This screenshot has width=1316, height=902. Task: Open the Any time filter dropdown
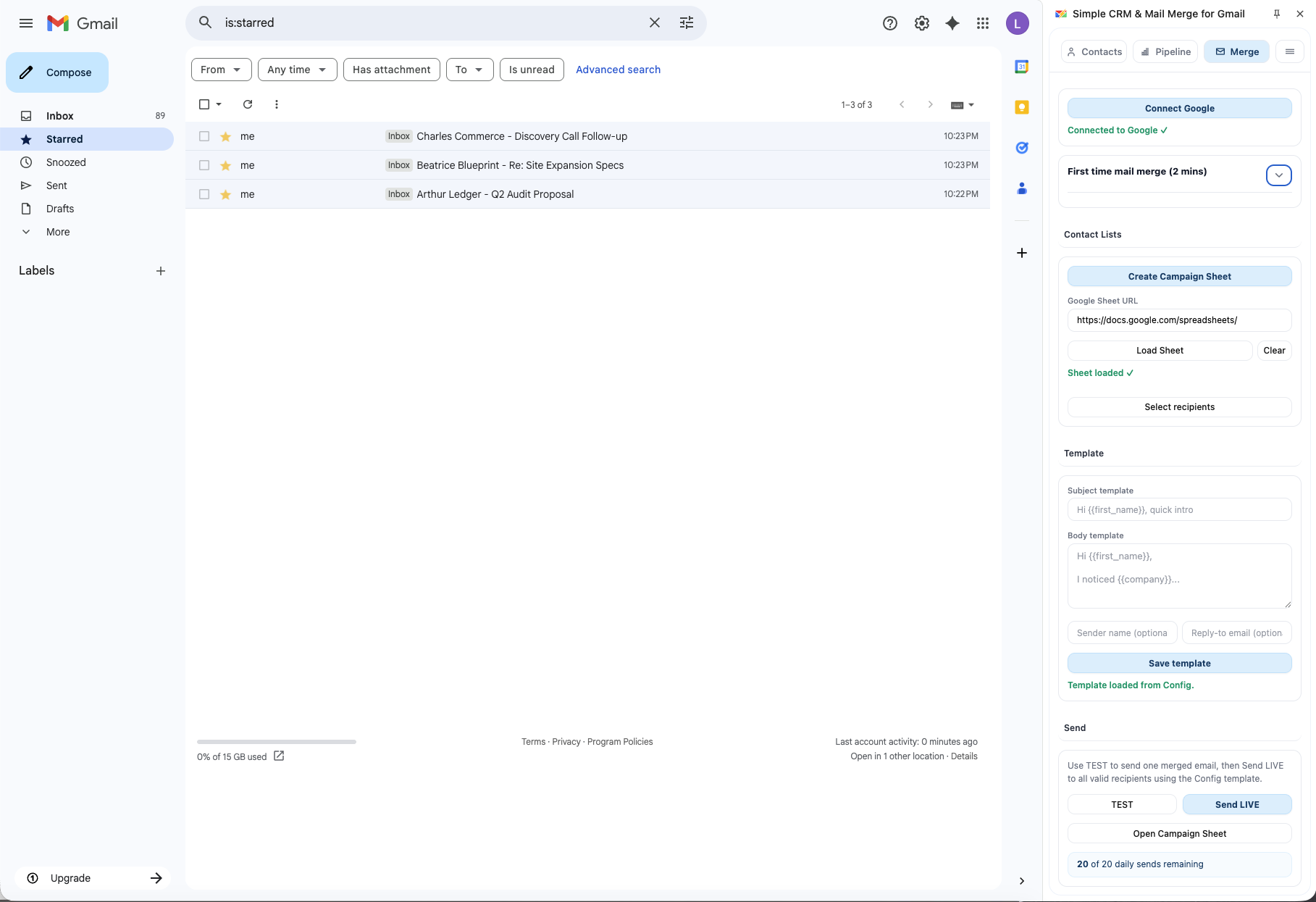click(297, 70)
